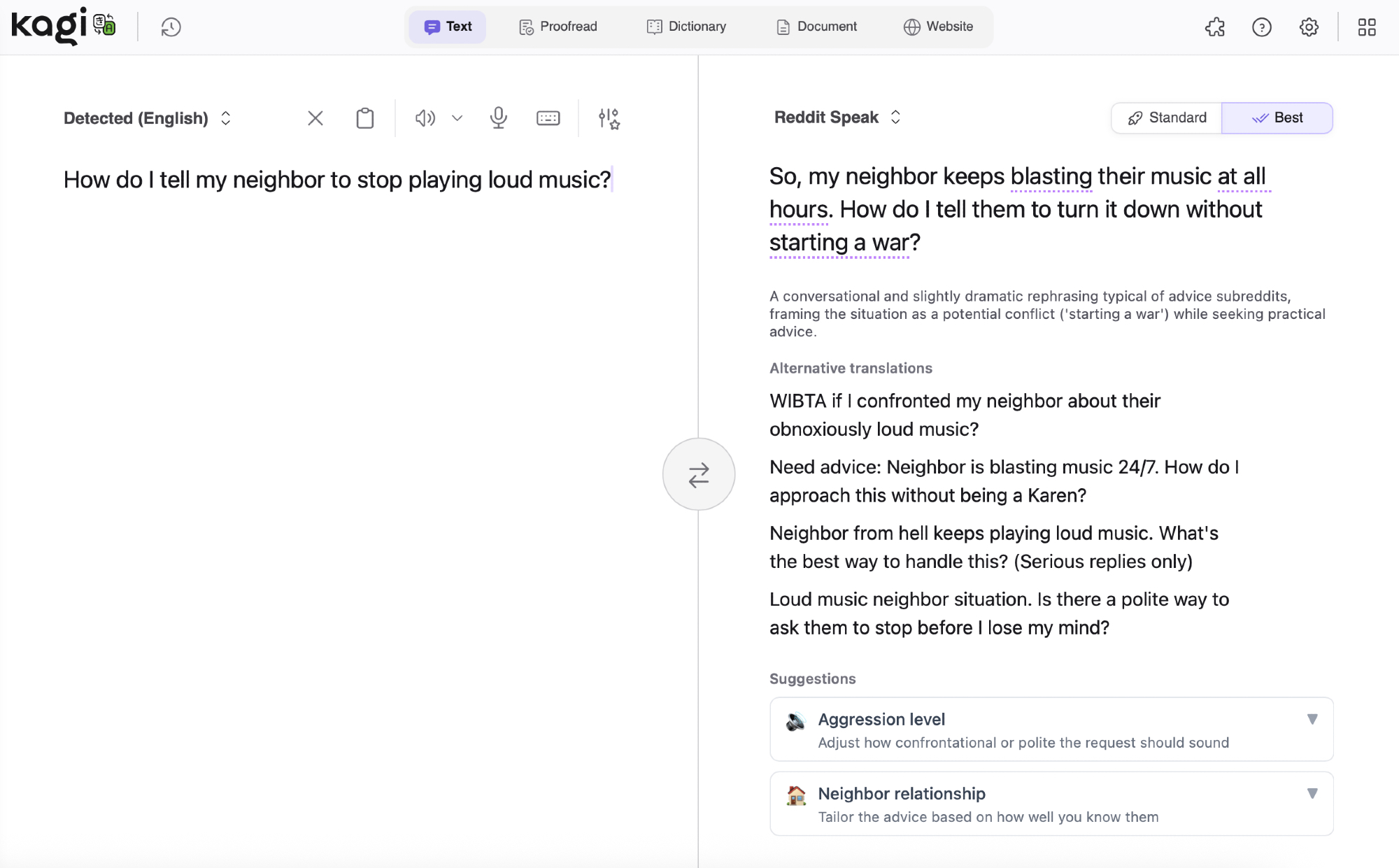Open the virtual keyboard icon

(x=548, y=118)
